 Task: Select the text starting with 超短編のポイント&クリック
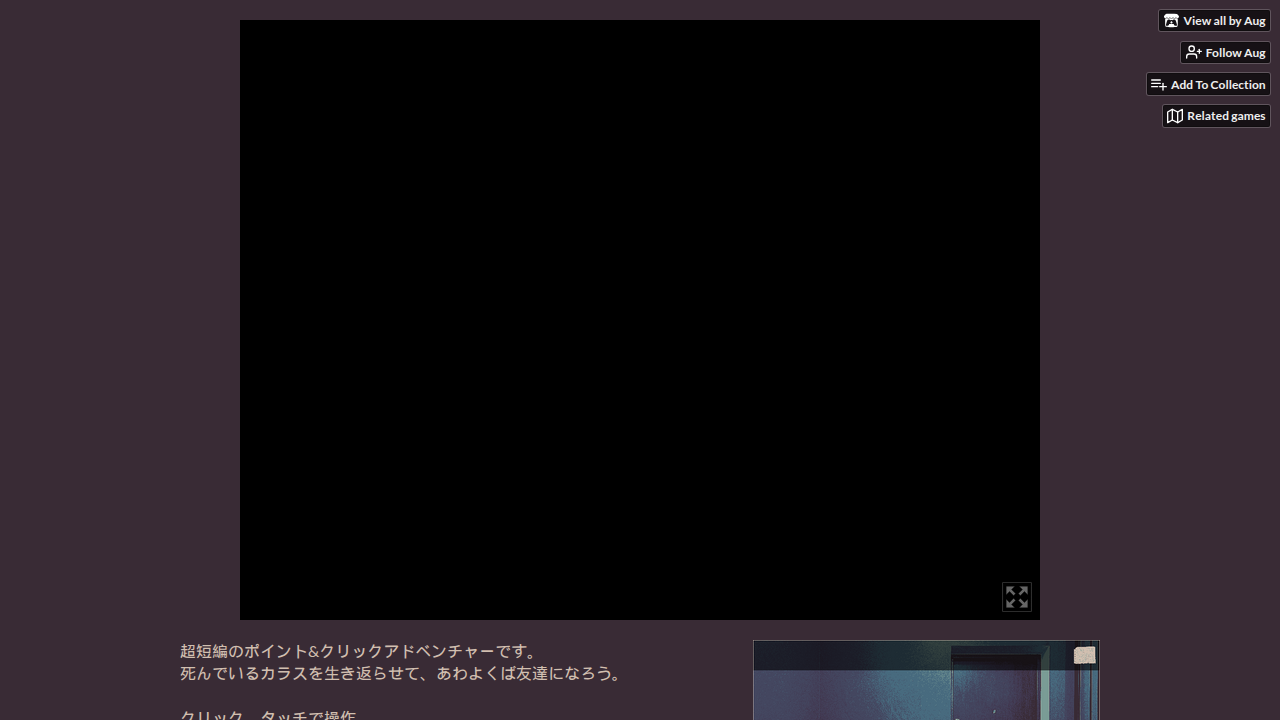coord(360,651)
